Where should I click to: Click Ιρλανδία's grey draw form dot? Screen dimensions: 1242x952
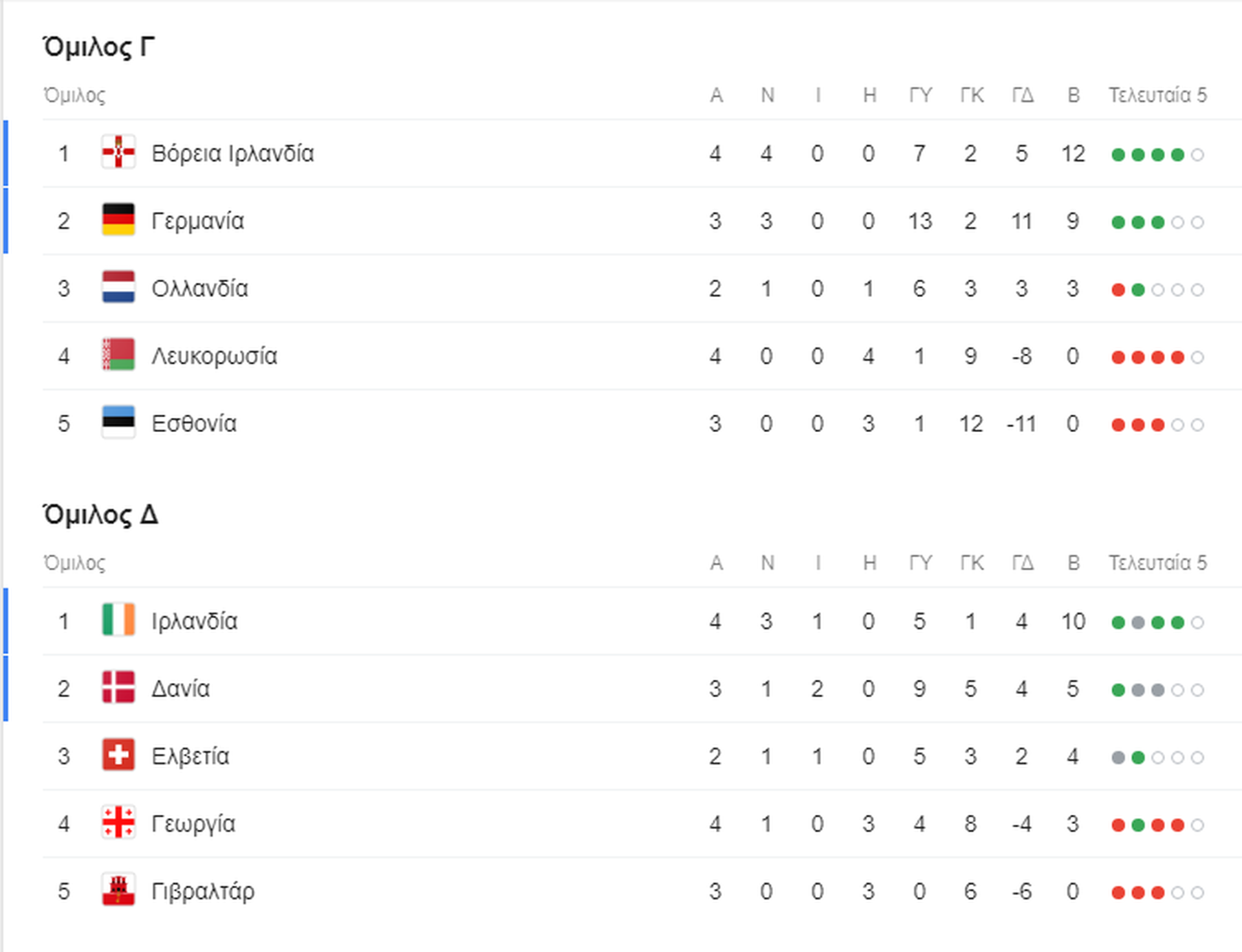pyautogui.click(x=1138, y=623)
